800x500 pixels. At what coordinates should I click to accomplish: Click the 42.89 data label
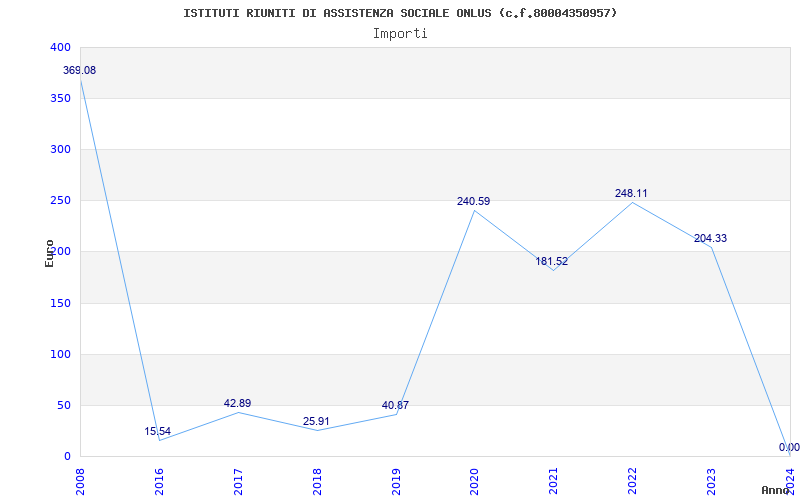click(x=237, y=404)
